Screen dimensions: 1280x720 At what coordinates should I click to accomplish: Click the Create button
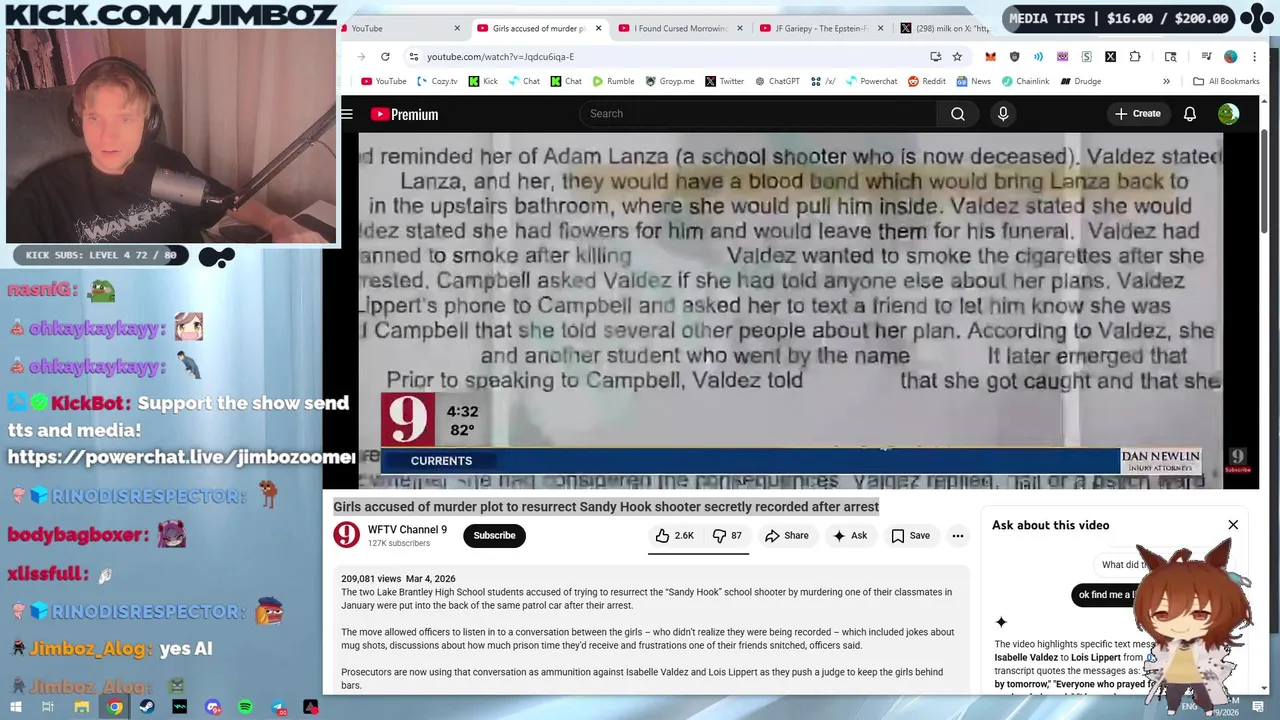coord(1138,114)
